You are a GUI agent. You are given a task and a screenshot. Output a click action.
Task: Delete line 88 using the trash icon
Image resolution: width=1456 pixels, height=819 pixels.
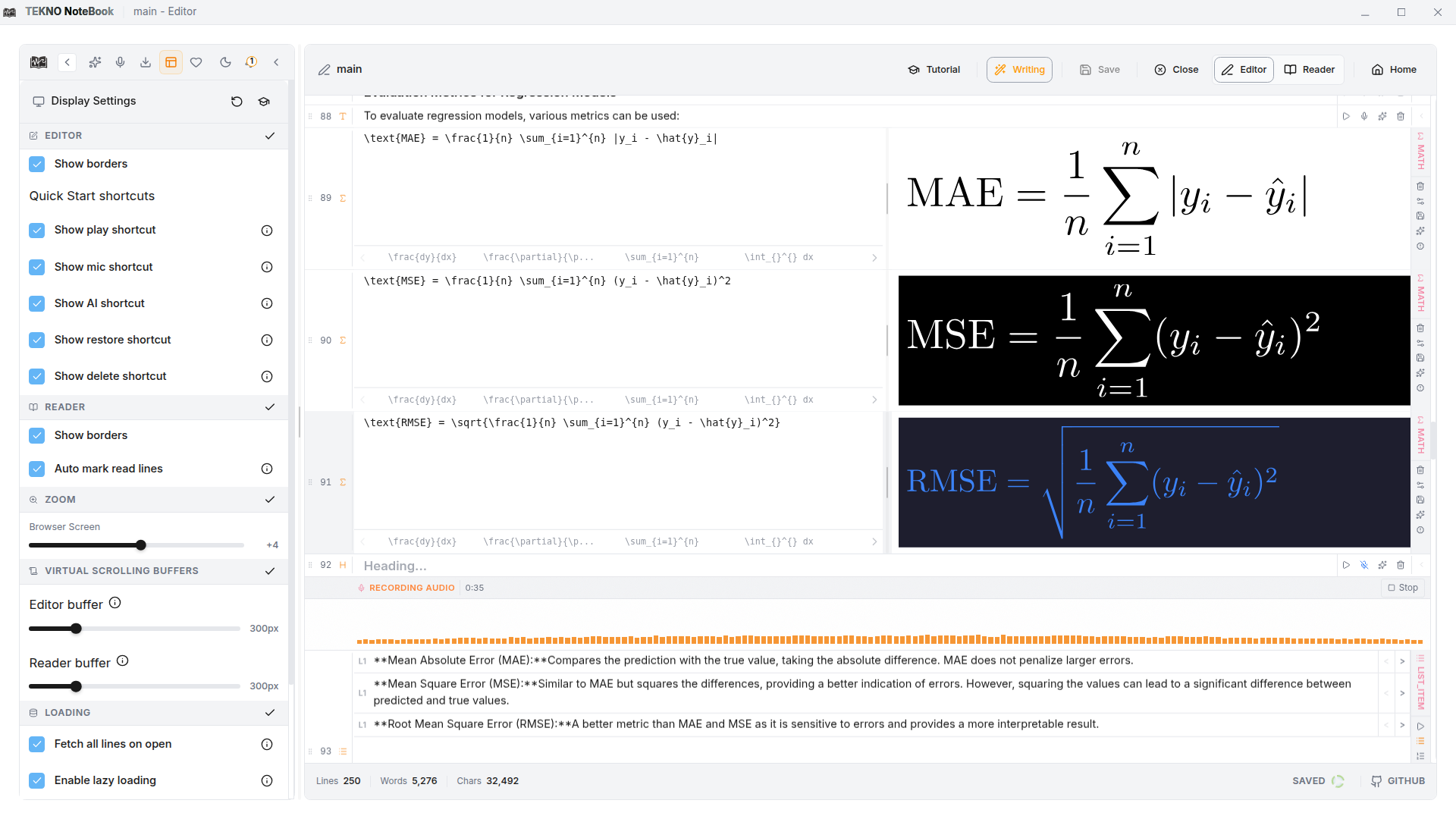coord(1401,116)
